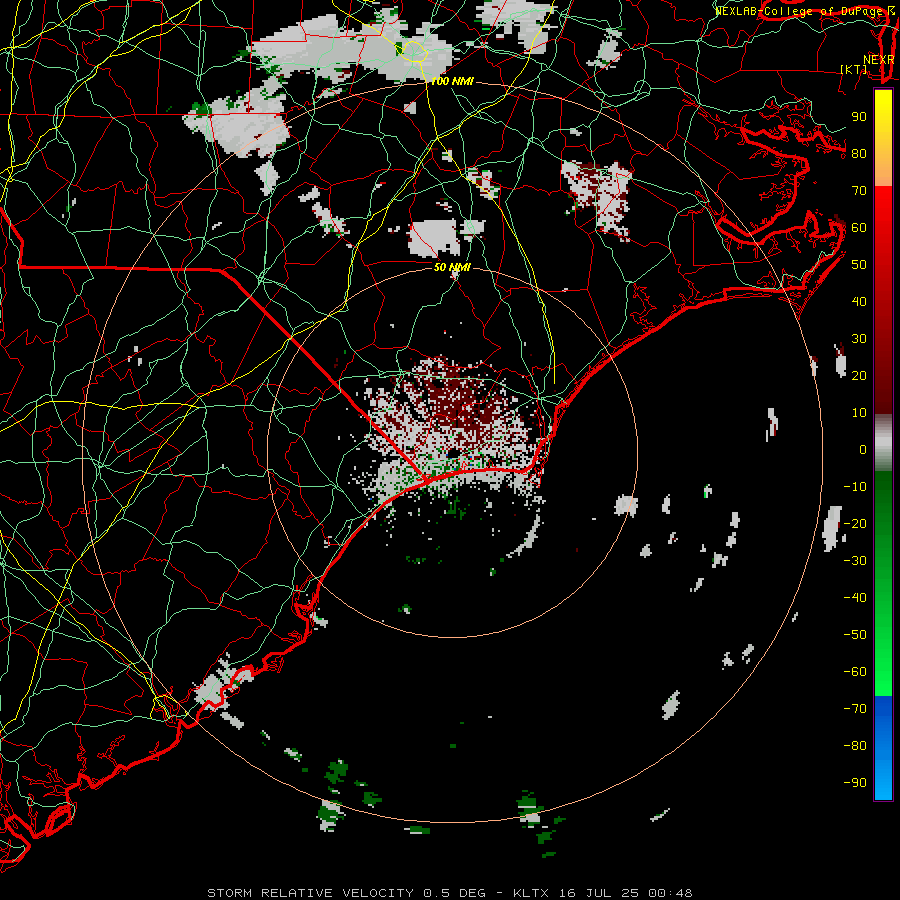Click the -50 value on velocity scale

coord(855,635)
